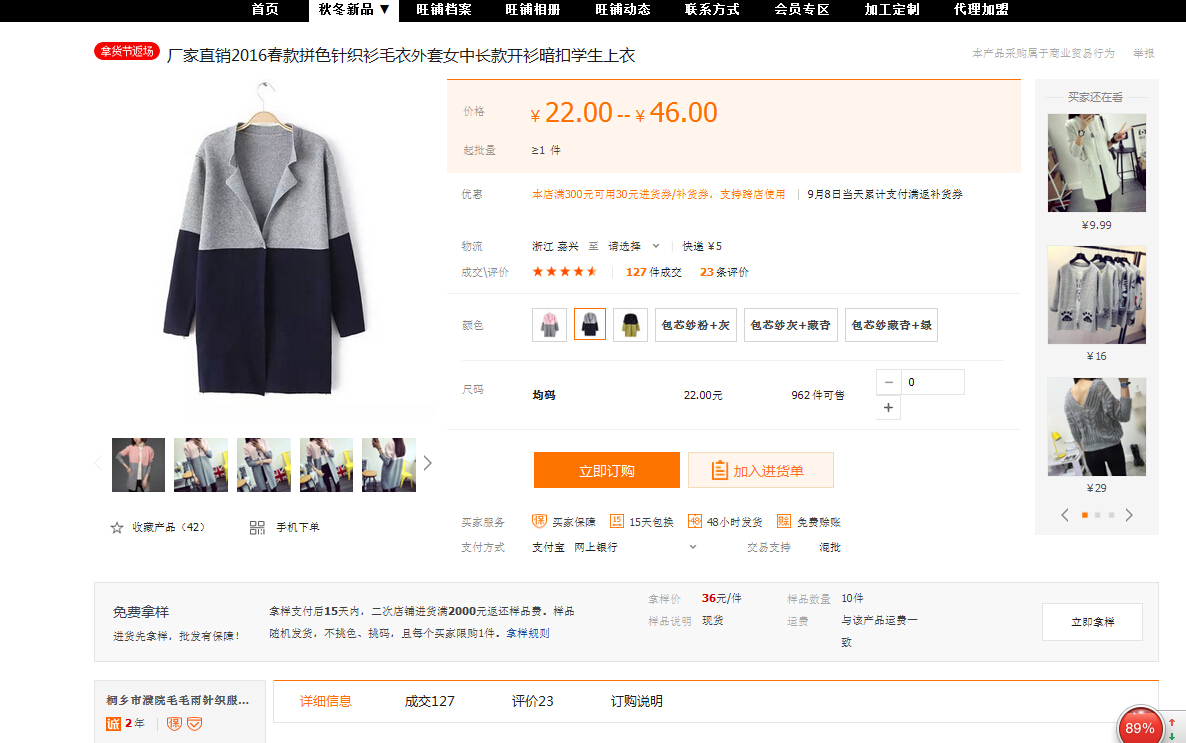Click the 买家保障 shield icon
The height and width of the screenshot is (743, 1186).
click(539, 521)
